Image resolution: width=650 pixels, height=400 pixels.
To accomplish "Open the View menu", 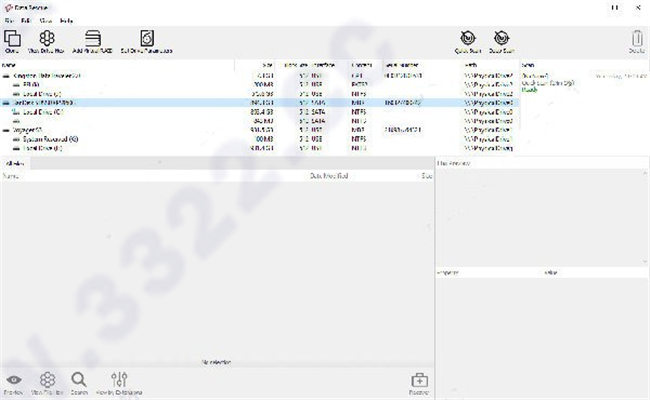I will 46,20.
